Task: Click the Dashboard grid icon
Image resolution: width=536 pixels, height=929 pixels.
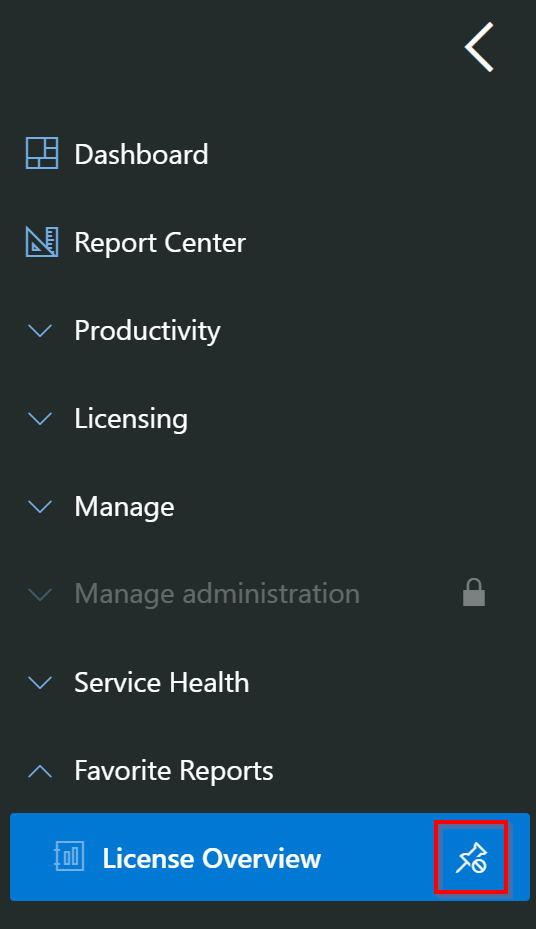Action: point(42,153)
